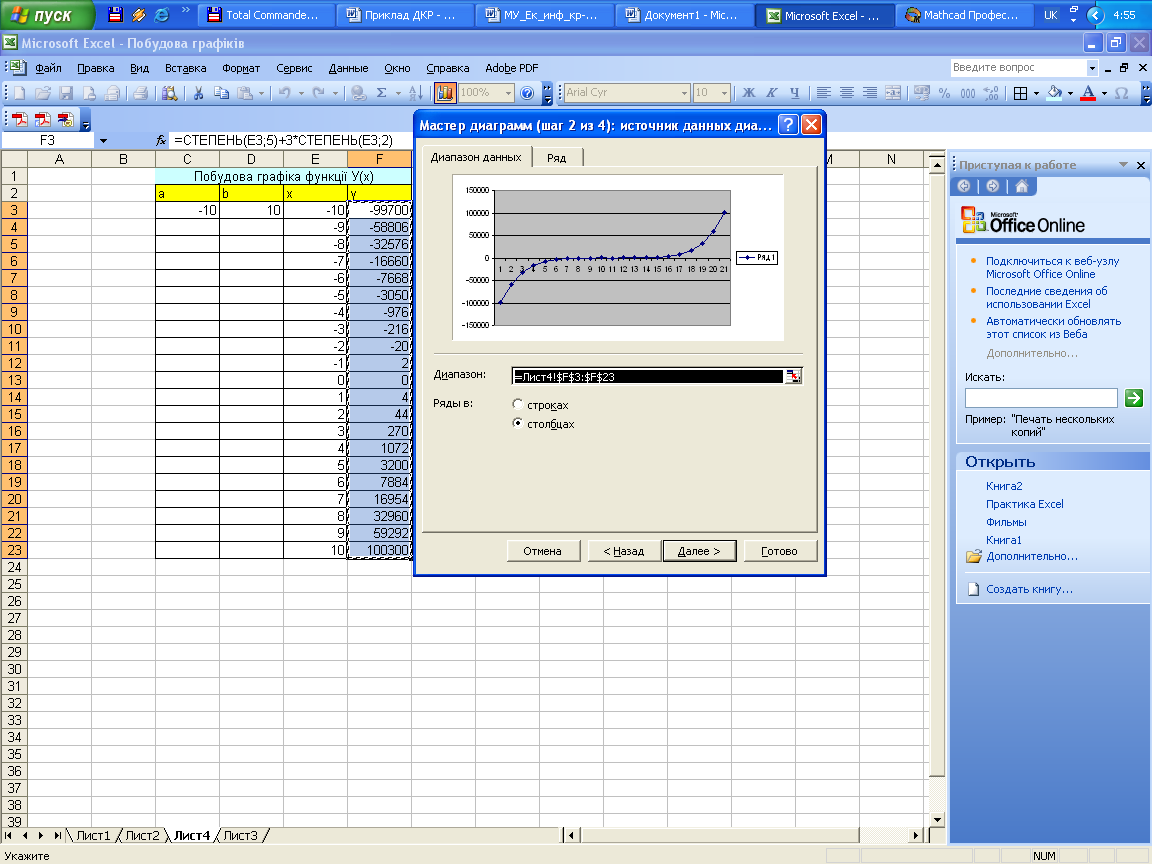
Task: Click the Cut scissors icon
Action: [198, 93]
